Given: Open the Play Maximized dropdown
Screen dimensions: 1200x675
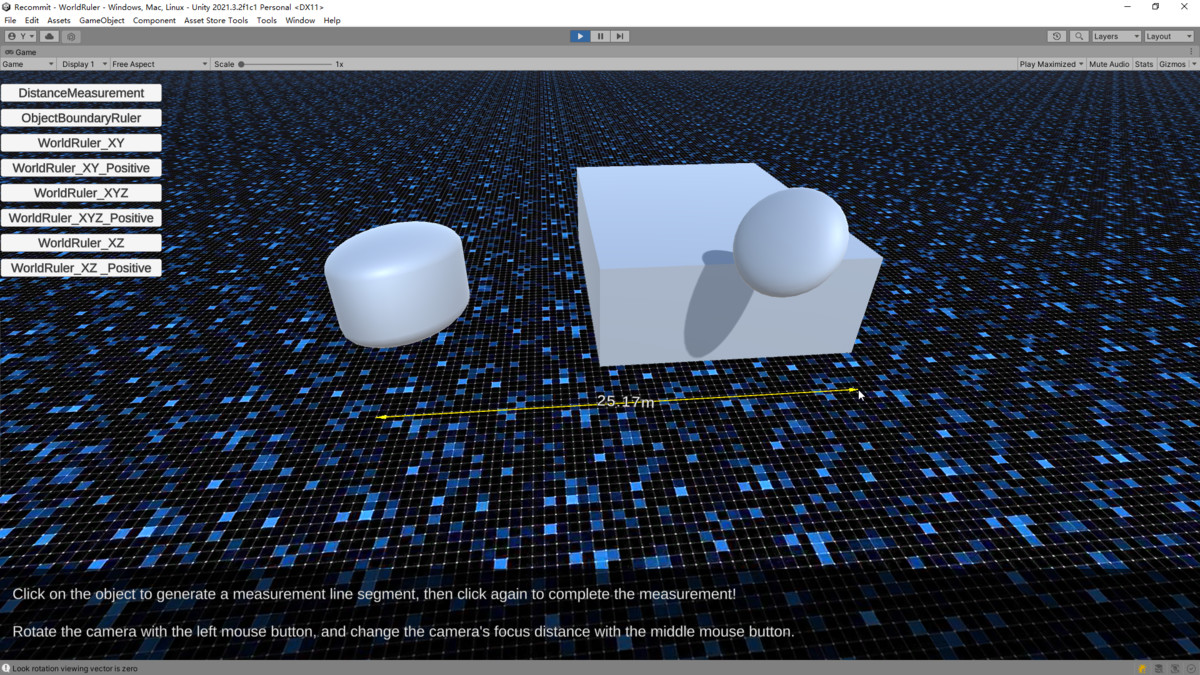Looking at the screenshot, I should click(x=1051, y=64).
